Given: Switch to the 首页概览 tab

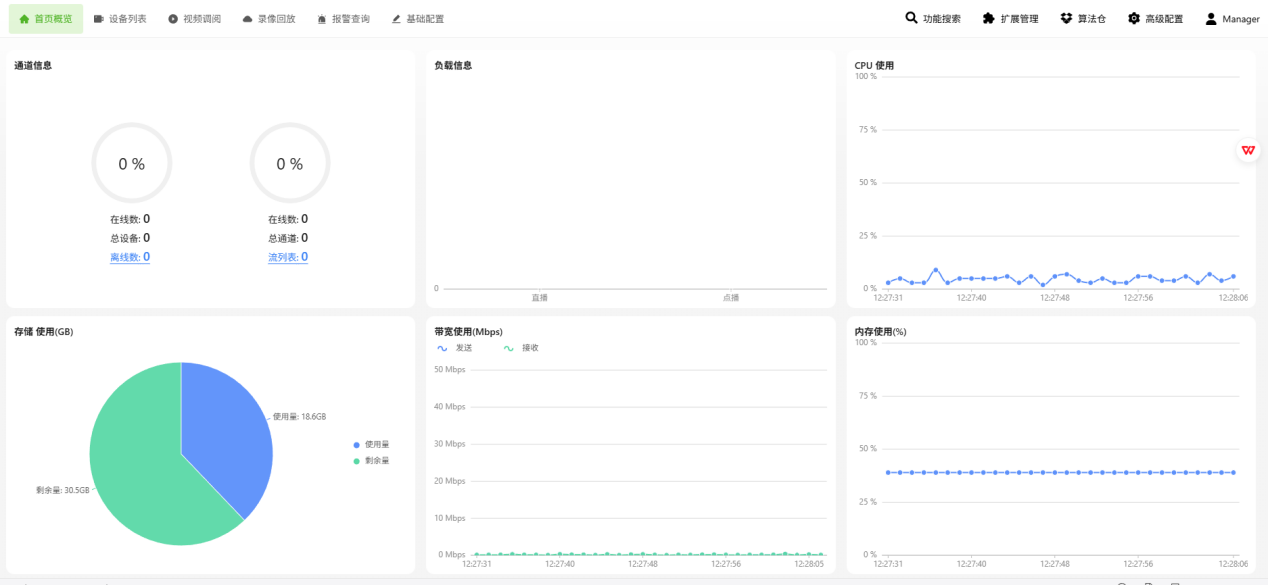Looking at the screenshot, I should coord(45,17).
